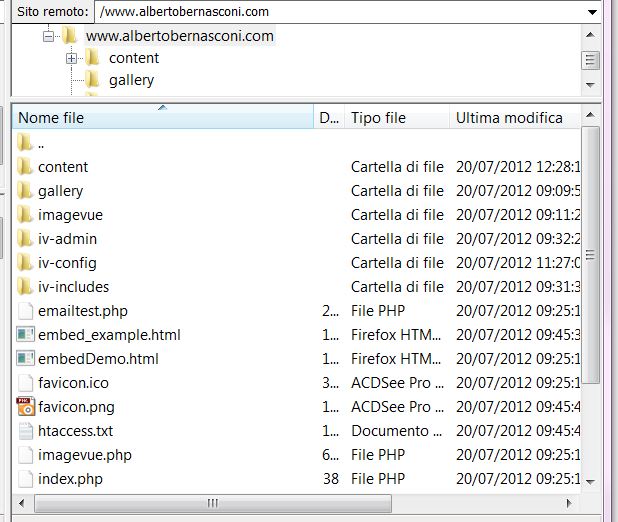Expand the content folder in tree
This screenshot has height=522, width=618.
[71, 59]
